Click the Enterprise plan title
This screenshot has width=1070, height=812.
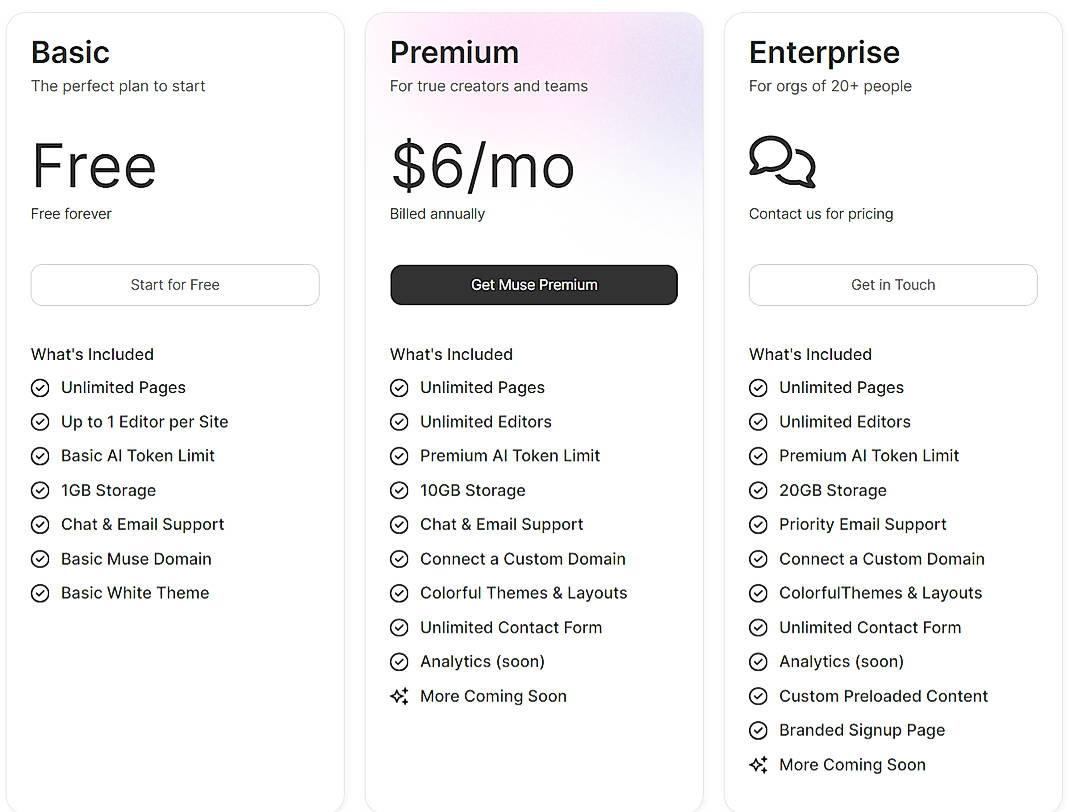coord(824,52)
